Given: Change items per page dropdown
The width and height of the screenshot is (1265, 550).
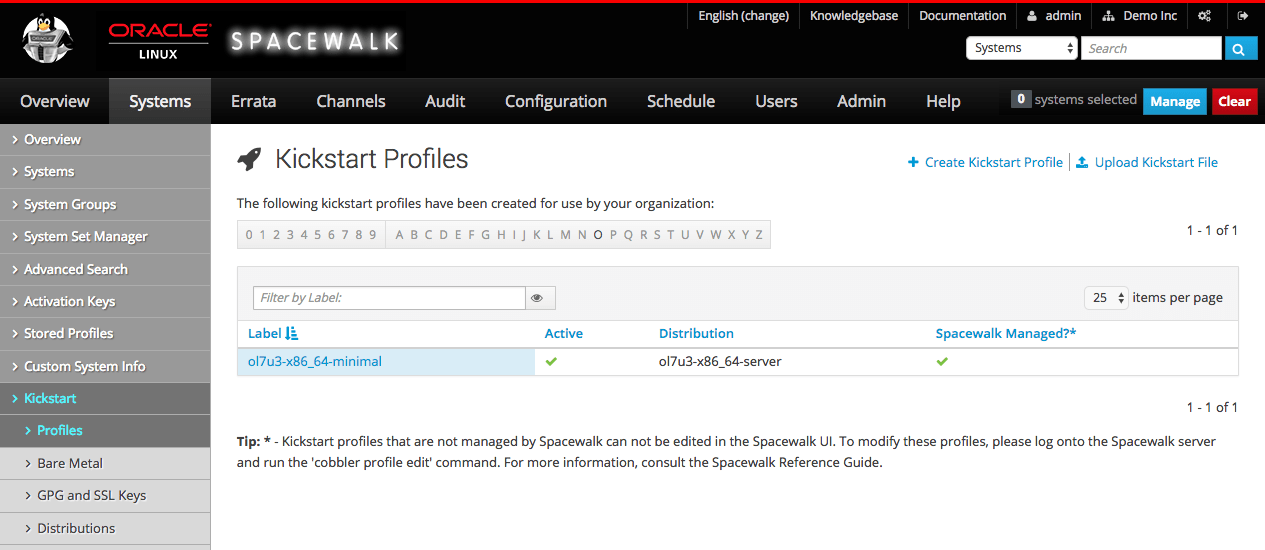Looking at the screenshot, I should click(x=1107, y=298).
